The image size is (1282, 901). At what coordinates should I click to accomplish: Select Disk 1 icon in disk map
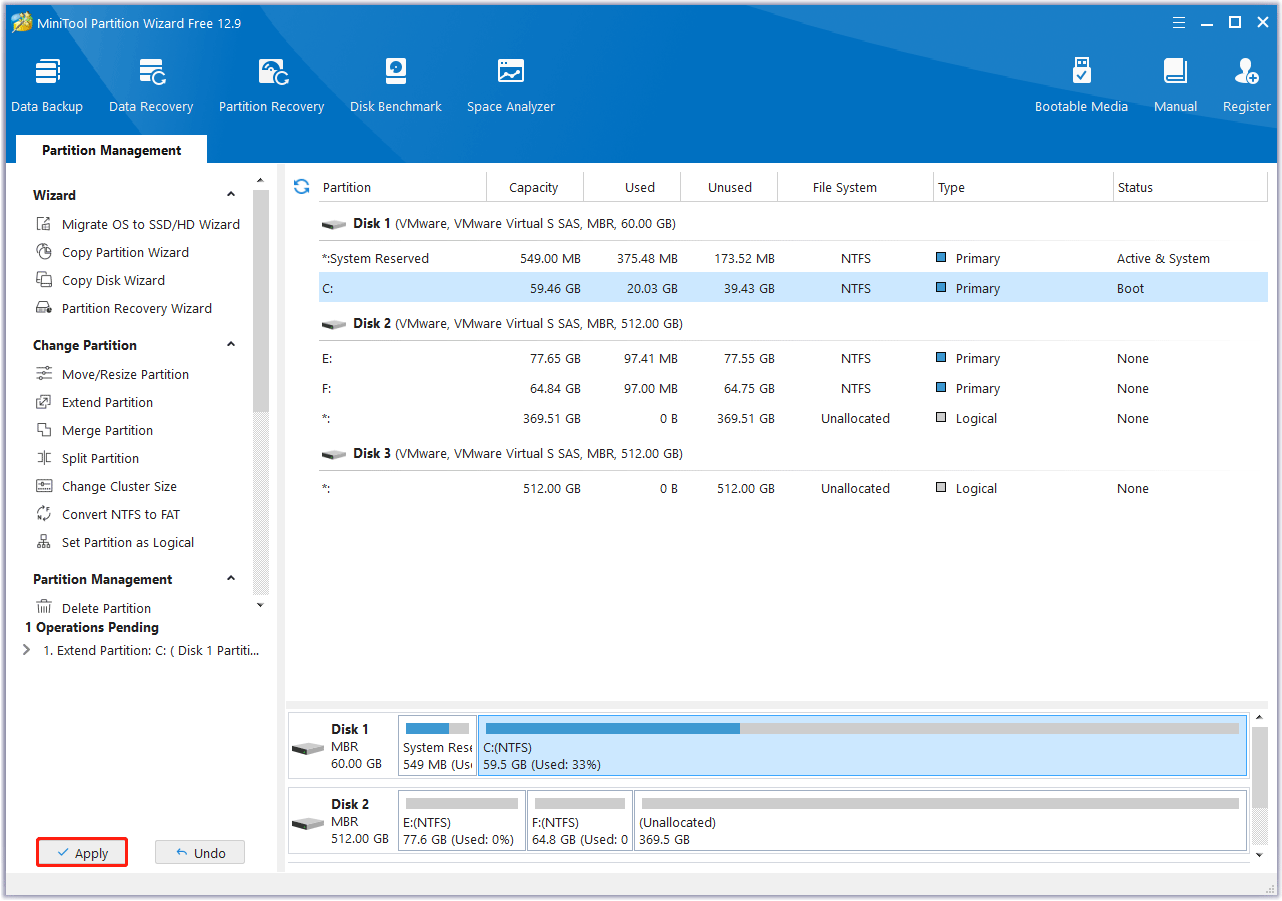click(x=307, y=748)
